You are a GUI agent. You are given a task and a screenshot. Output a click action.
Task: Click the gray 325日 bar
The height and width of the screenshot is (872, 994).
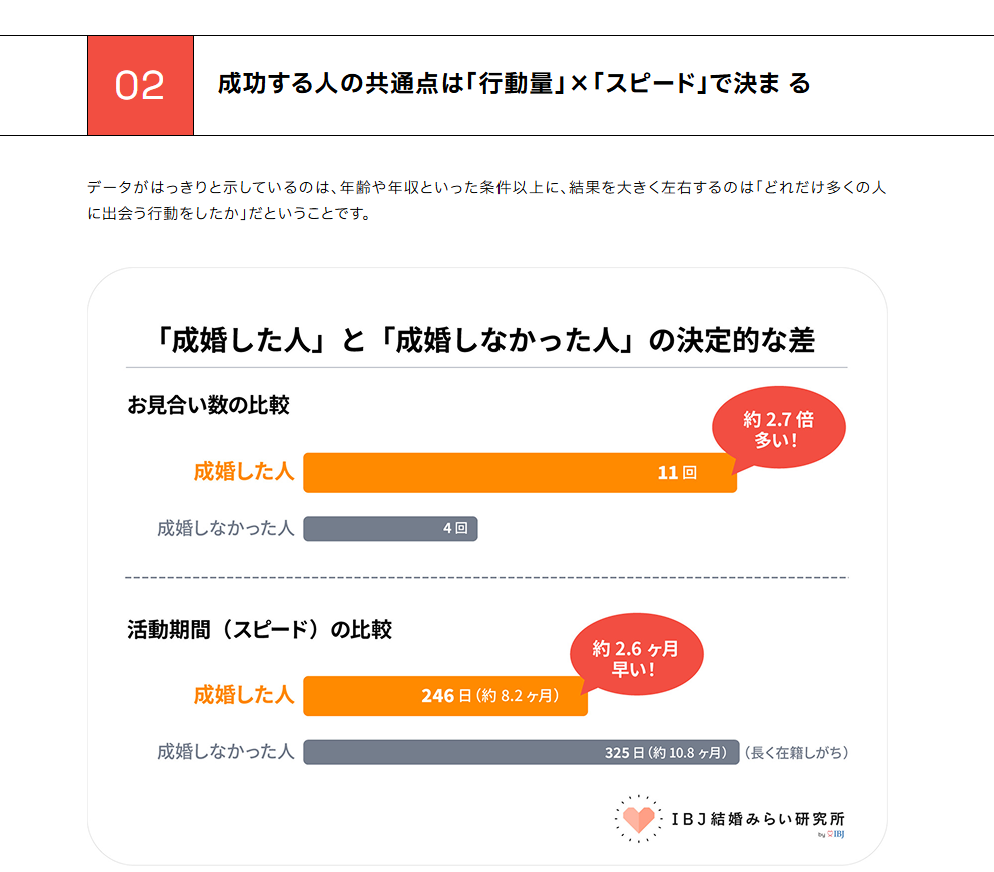pyautogui.click(x=520, y=752)
